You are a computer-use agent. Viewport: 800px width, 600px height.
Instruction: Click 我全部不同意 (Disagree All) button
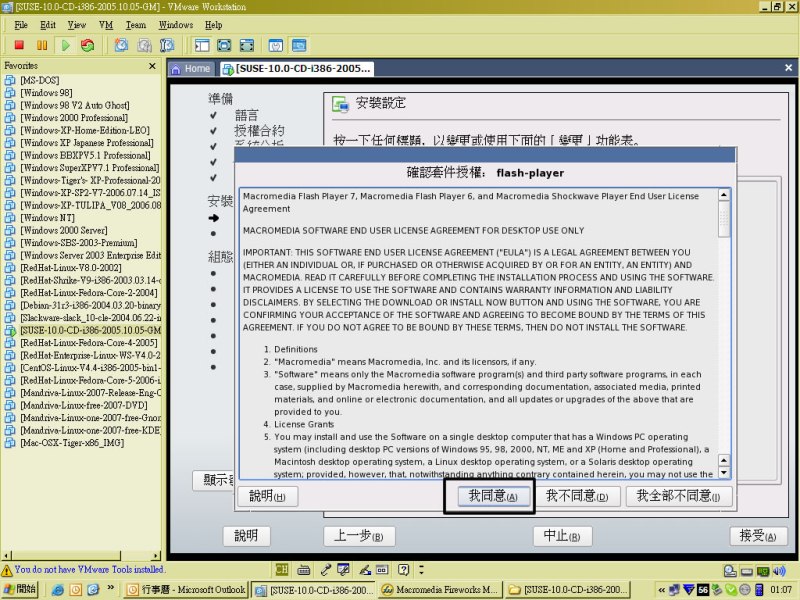point(679,496)
